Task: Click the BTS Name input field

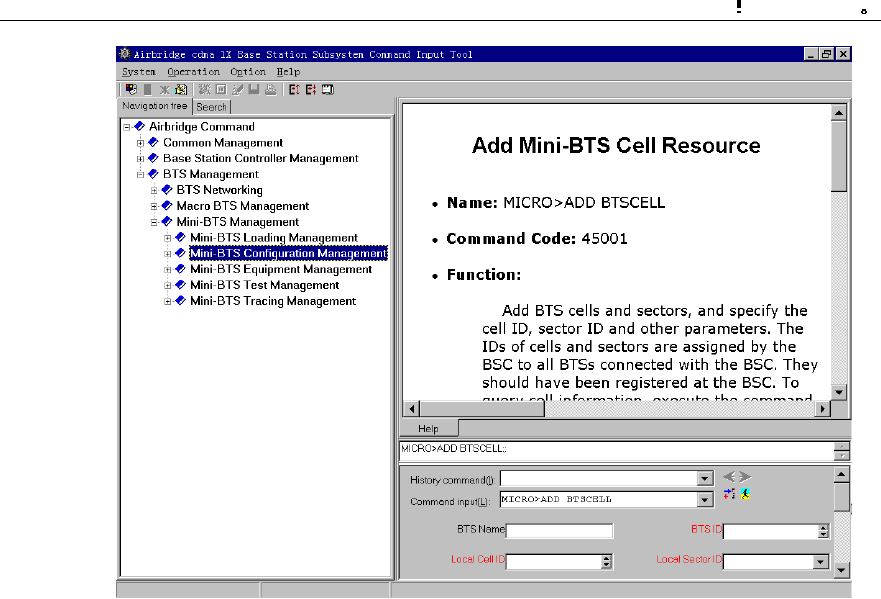Action: pos(560,531)
